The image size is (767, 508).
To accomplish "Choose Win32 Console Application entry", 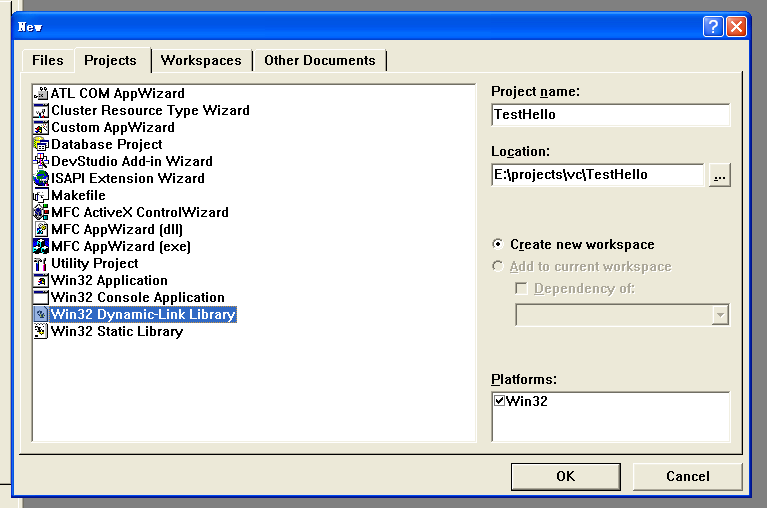I will pos(138,297).
